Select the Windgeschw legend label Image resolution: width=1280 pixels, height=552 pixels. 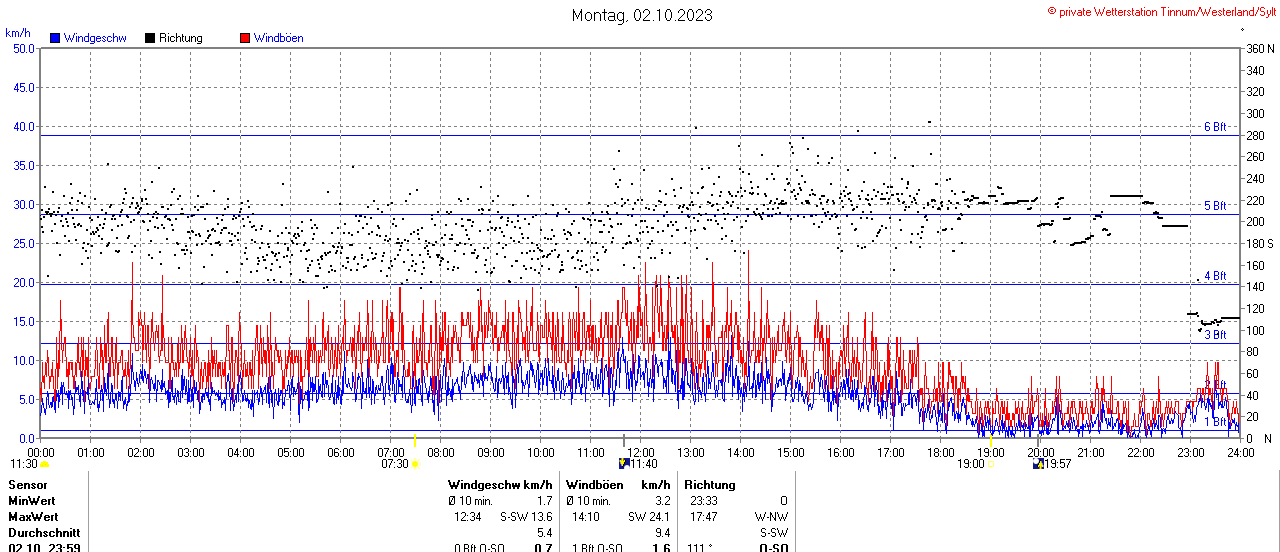click(94, 38)
